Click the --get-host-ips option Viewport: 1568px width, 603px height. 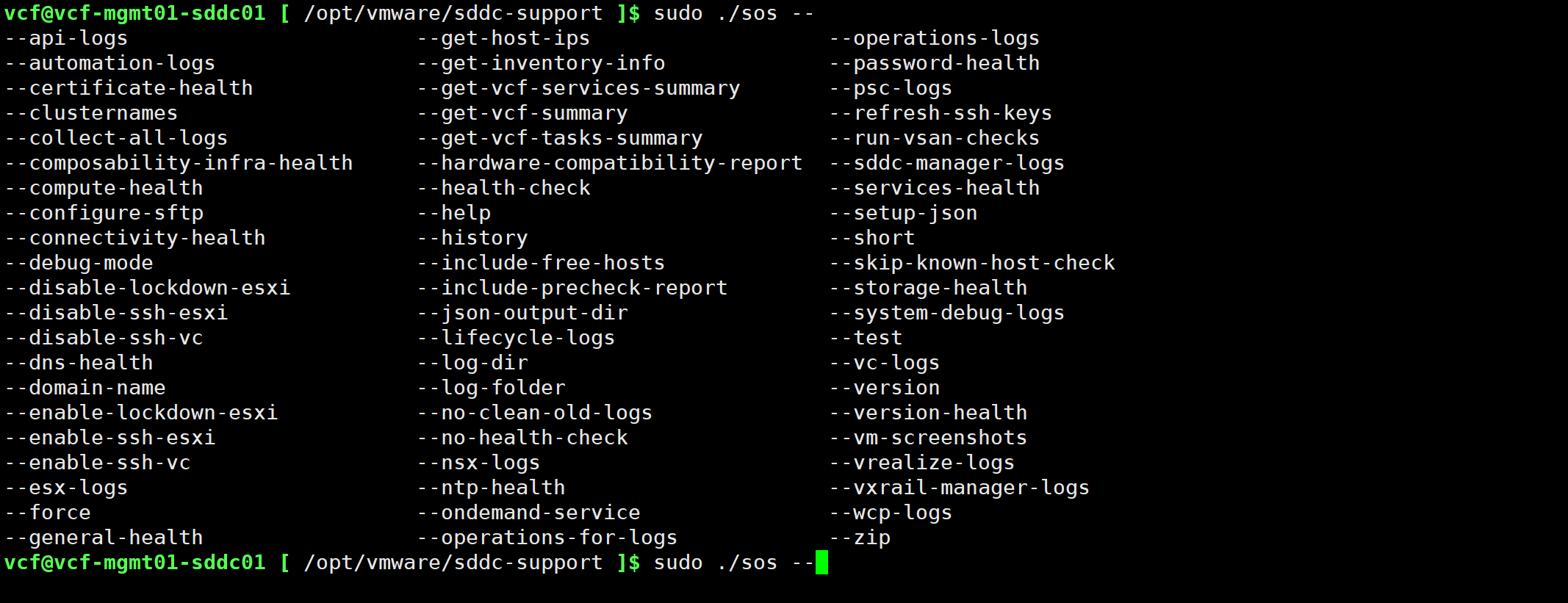tap(503, 38)
